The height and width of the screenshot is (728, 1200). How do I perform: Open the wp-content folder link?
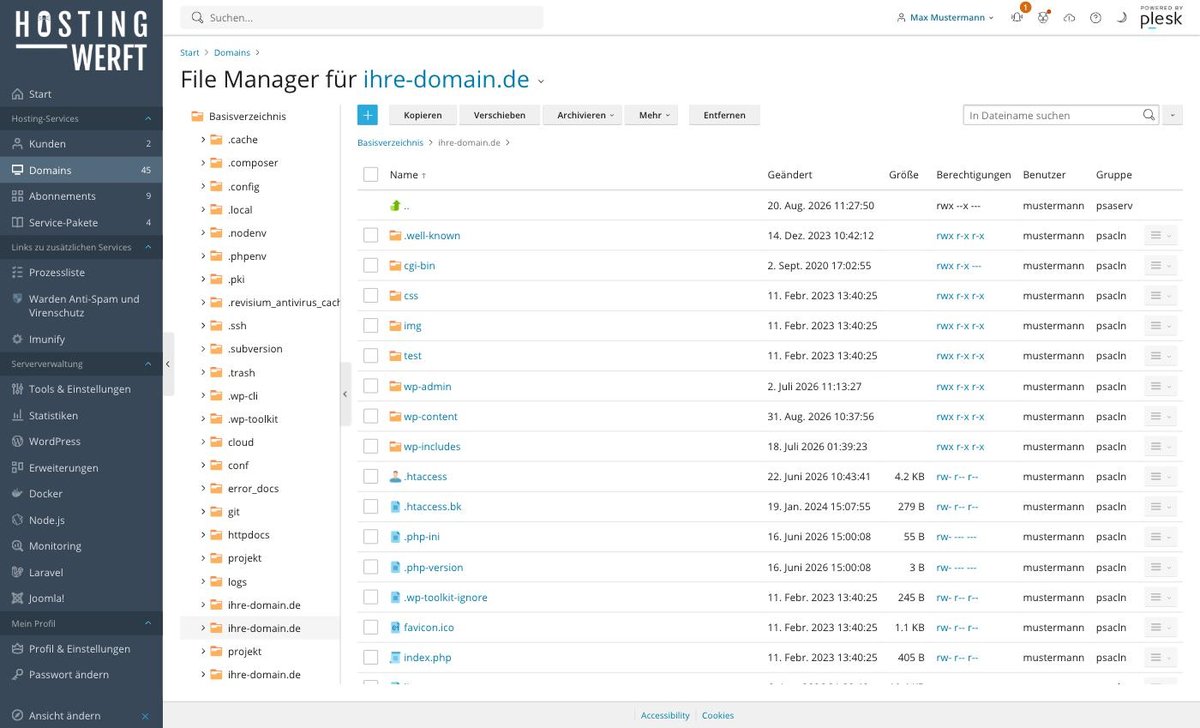pyautogui.click(x=430, y=416)
